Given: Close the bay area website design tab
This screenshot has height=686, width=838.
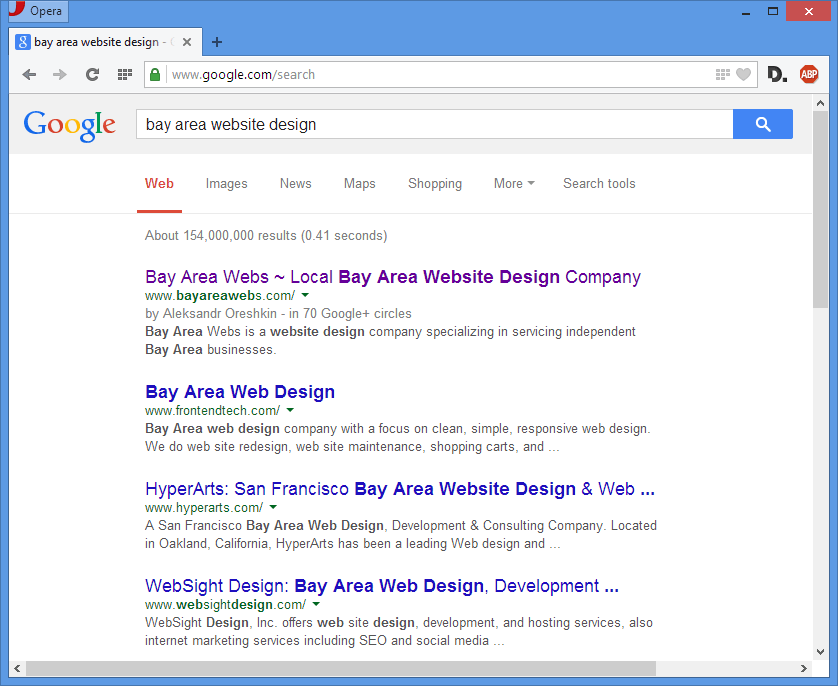Looking at the screenshot, I should click(187, 42).
